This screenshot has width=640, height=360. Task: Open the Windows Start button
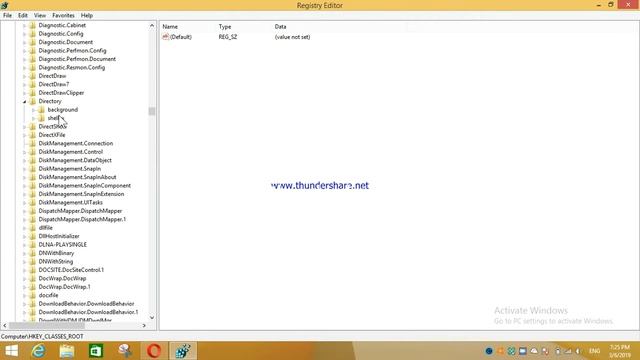11,351
